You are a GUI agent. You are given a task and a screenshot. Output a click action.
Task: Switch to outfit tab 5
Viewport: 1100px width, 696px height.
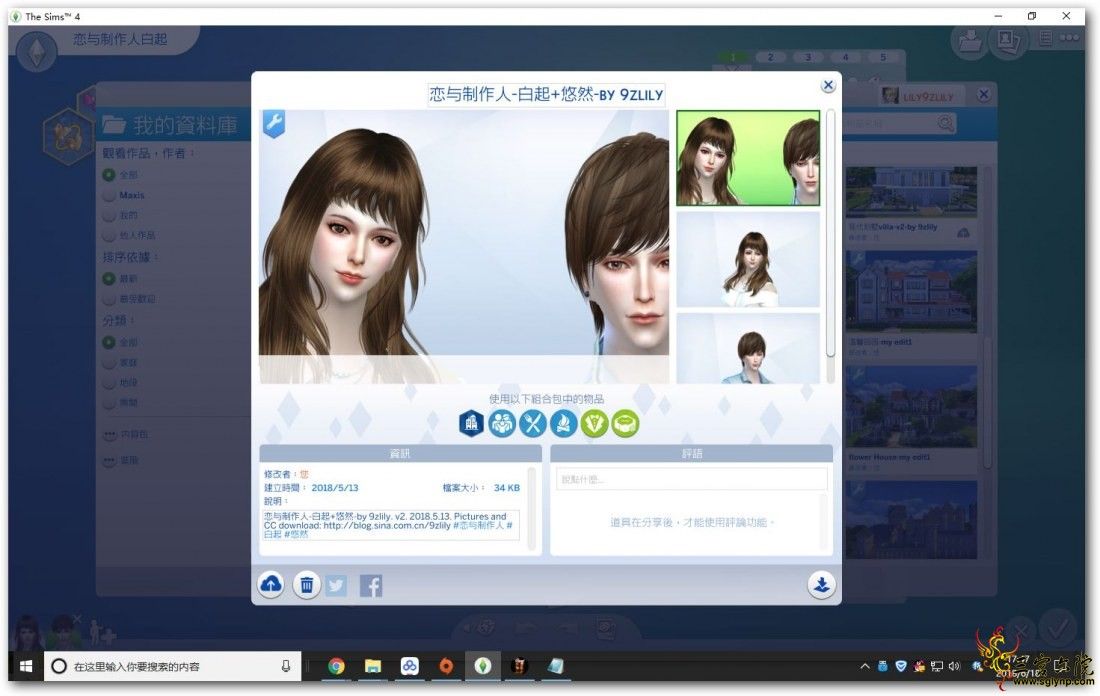[x=882, y=57]
